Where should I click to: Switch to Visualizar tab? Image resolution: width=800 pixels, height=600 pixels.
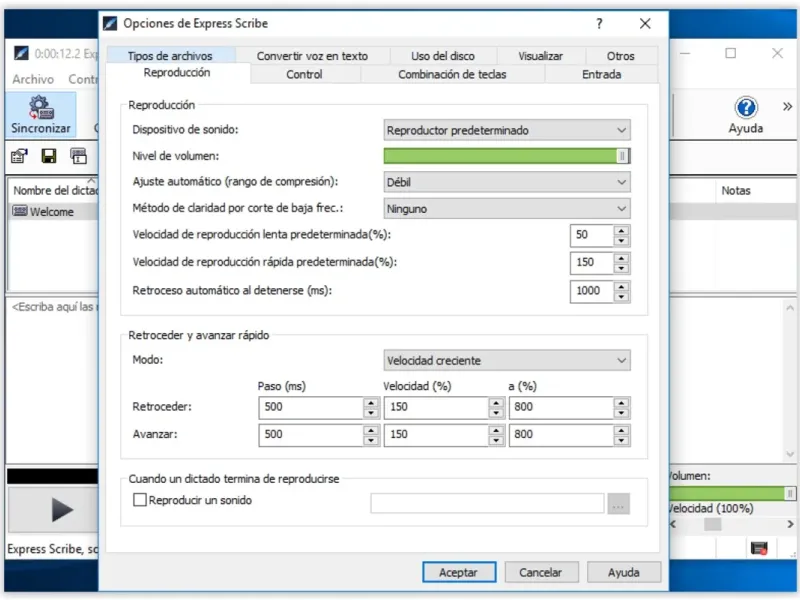click(x=540, y=56)
